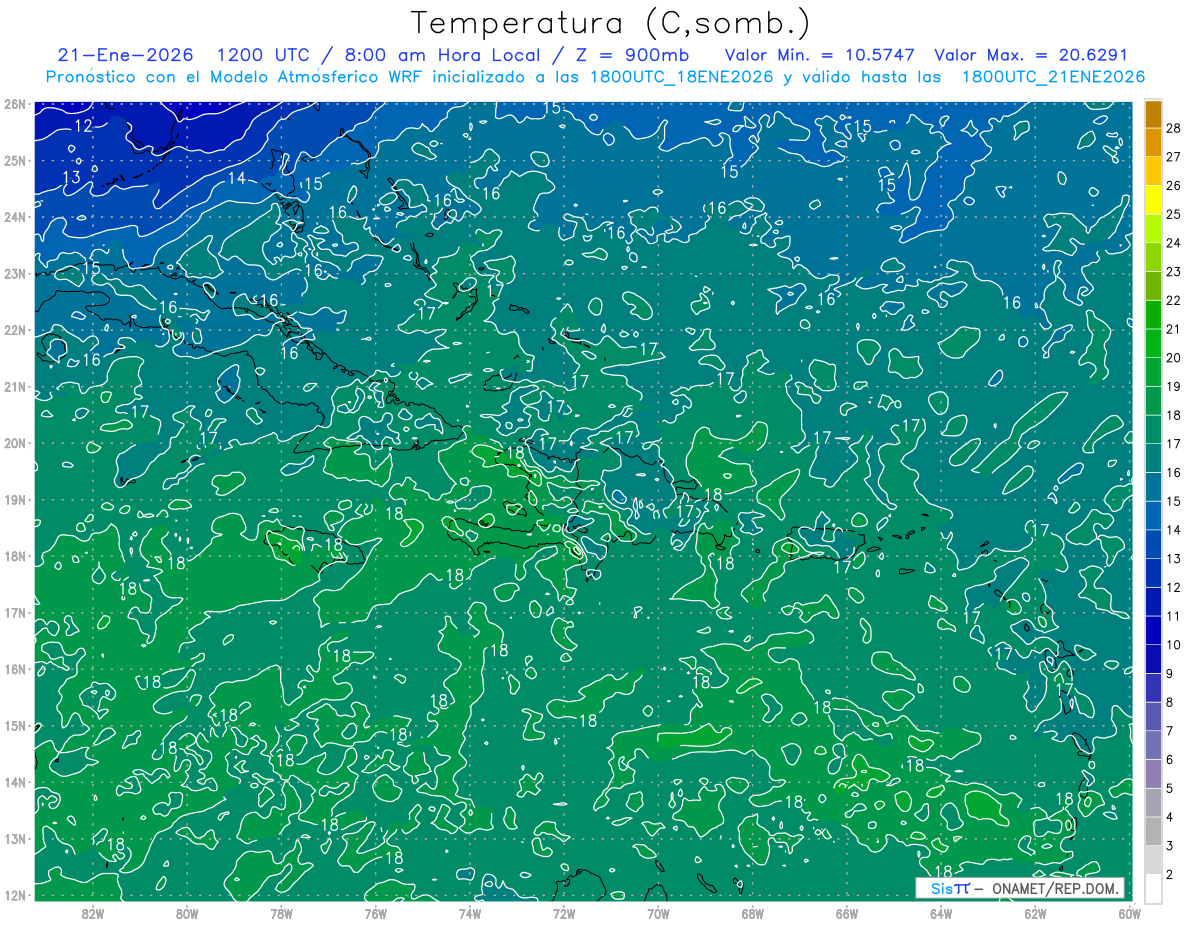Click the "68W" longitude axis label
1200x927 pixels.
752,913
